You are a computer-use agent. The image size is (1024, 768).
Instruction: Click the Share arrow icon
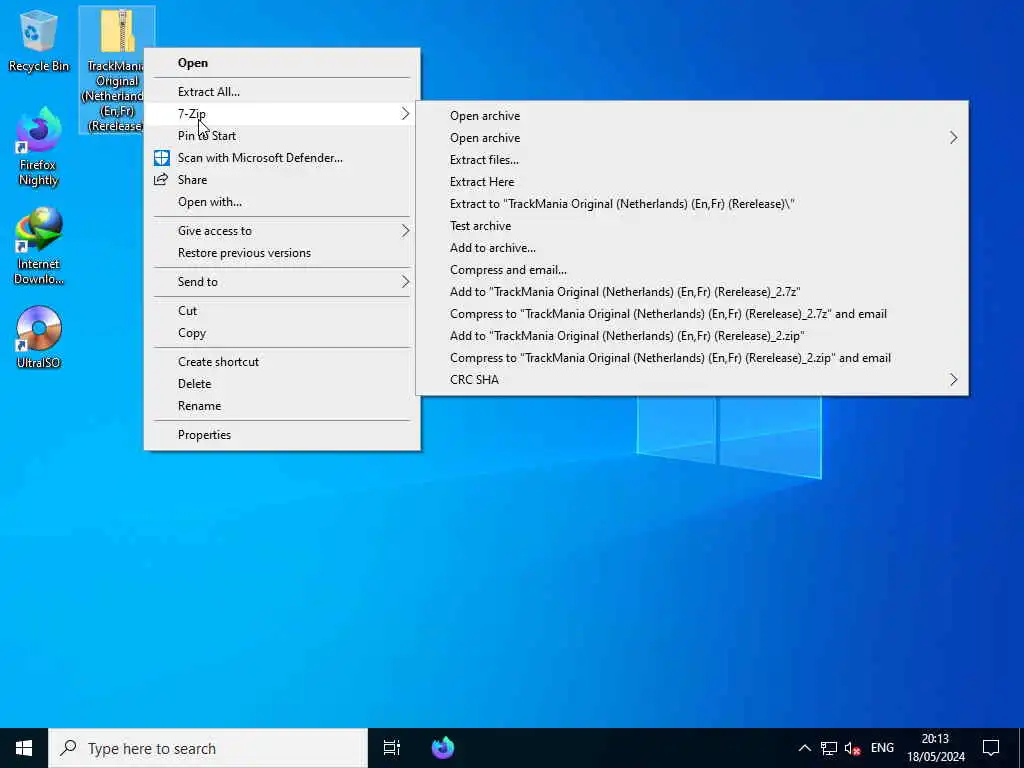[161, 180]
